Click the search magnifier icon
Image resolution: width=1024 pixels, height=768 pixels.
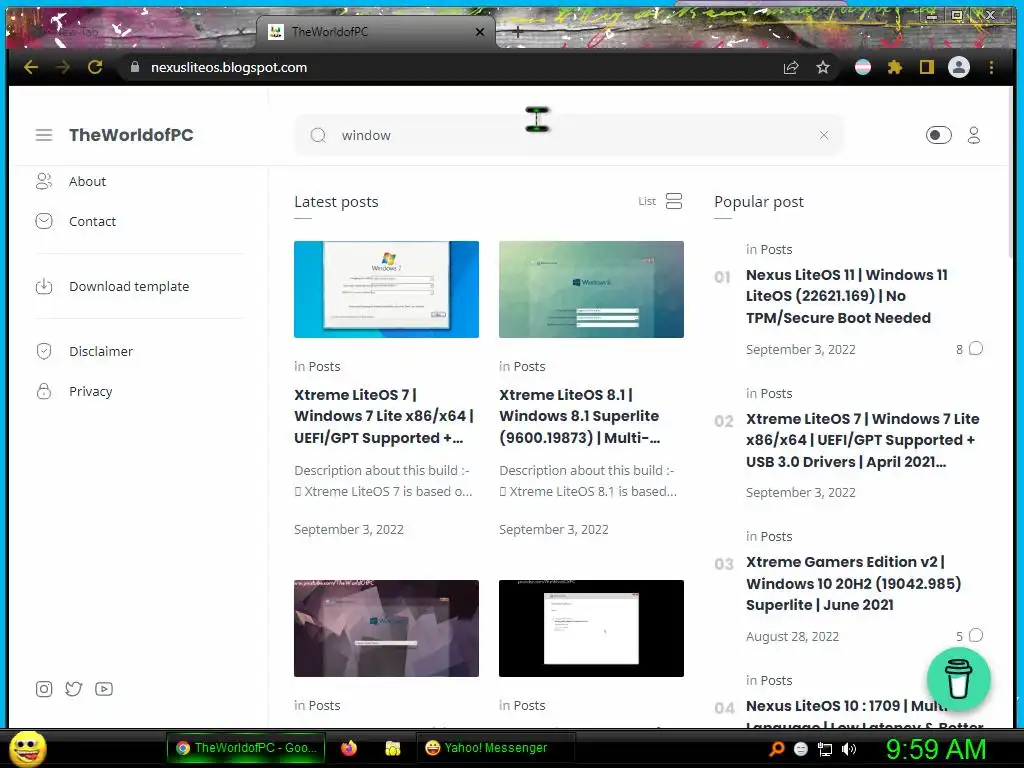pyautogui.click(x=318, y=135)
